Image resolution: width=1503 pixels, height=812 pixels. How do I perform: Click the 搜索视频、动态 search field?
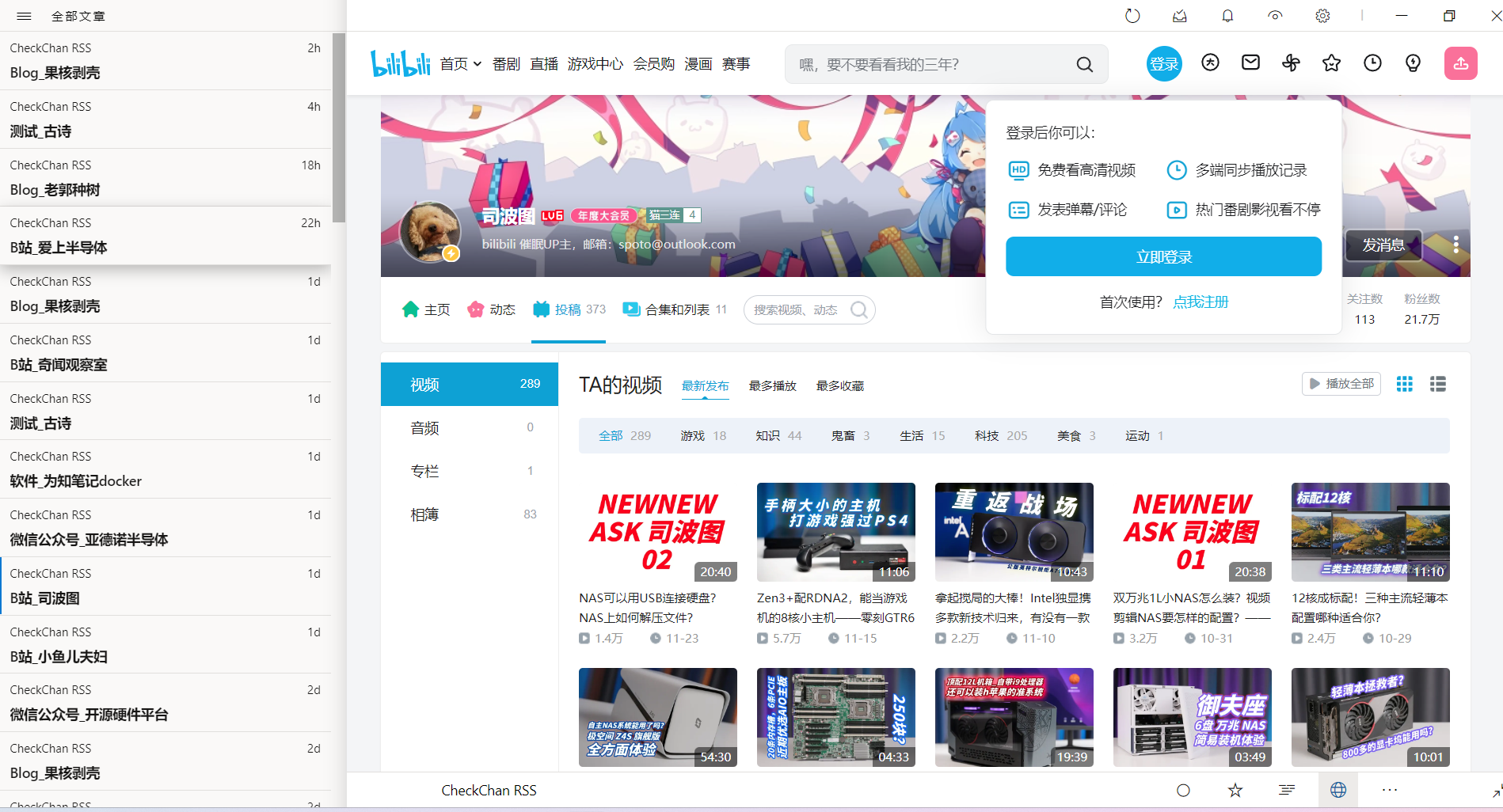pyautogui.click(x=809, y=309)
